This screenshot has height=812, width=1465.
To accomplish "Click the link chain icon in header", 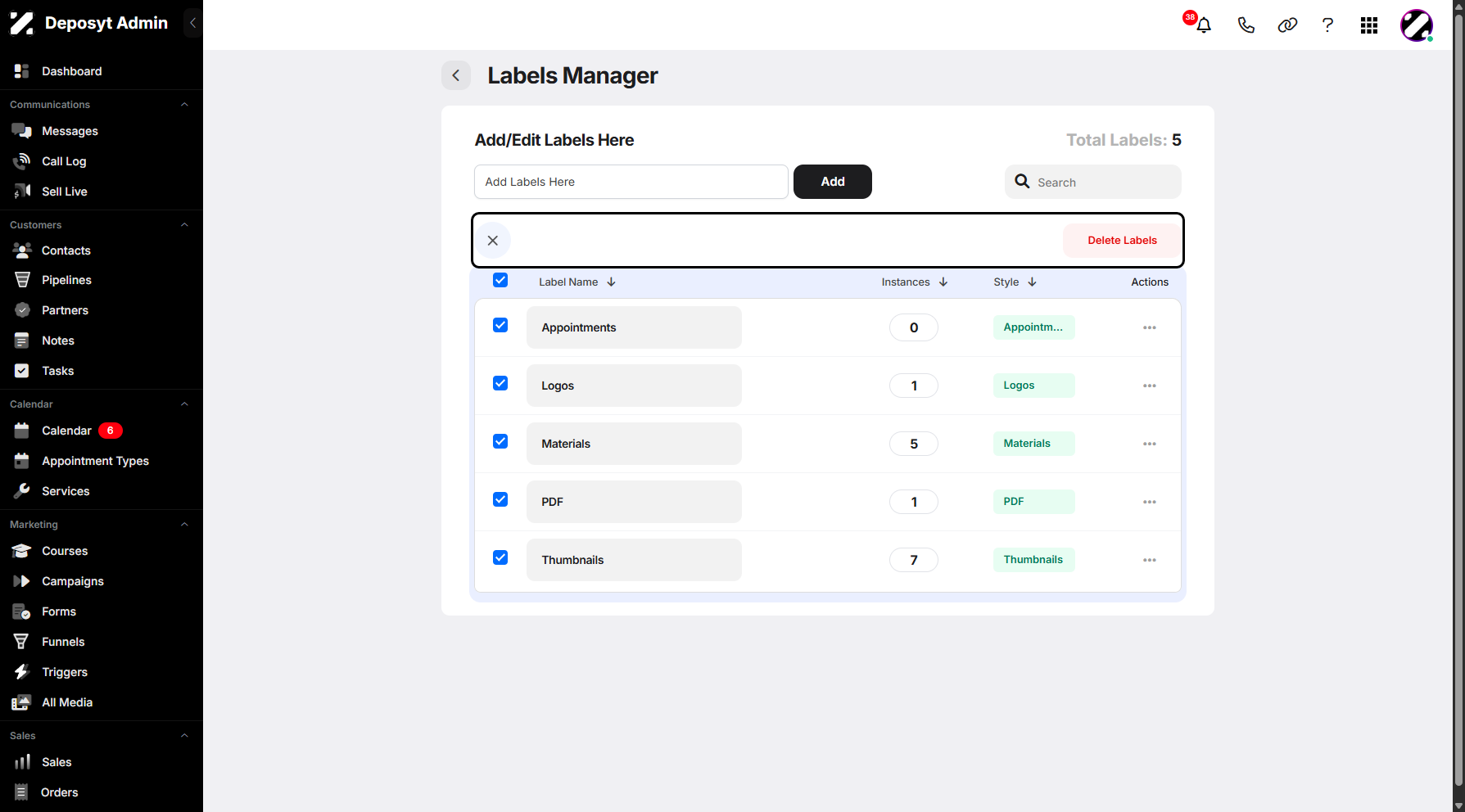I will (x=1287, y=25).
